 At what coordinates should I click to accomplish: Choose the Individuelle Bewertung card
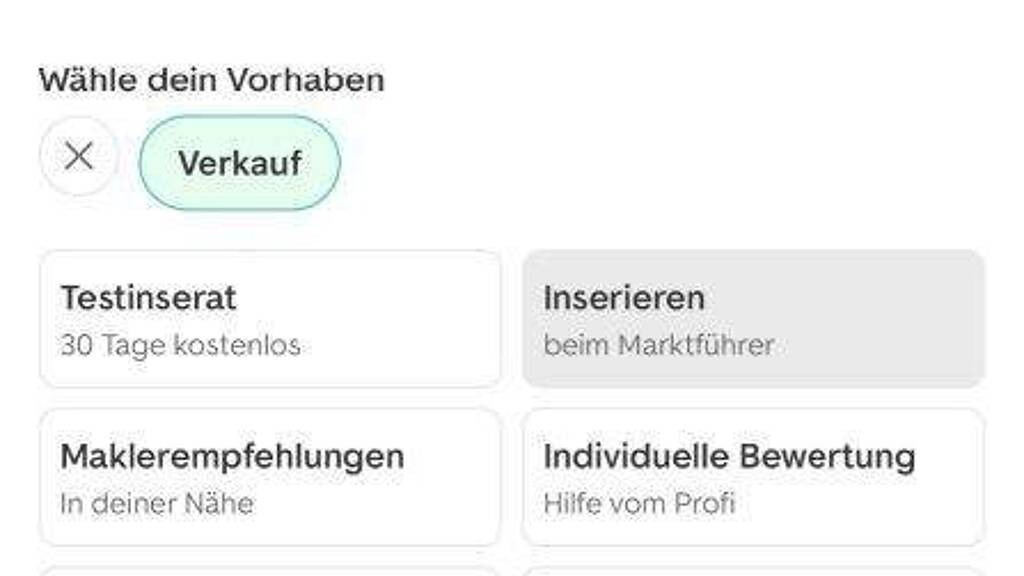(753, 477)
